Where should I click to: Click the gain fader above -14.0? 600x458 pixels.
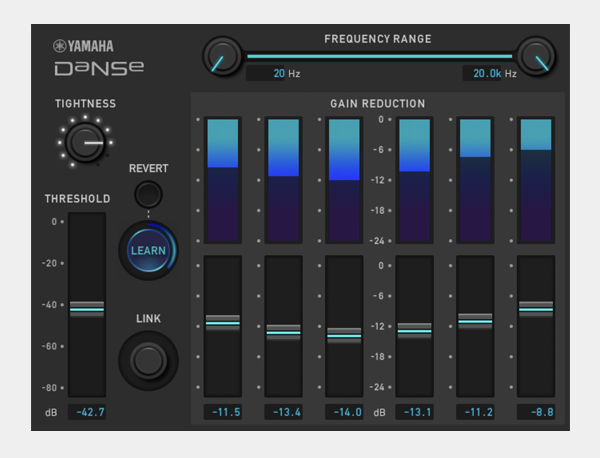(x=344, y=334)
